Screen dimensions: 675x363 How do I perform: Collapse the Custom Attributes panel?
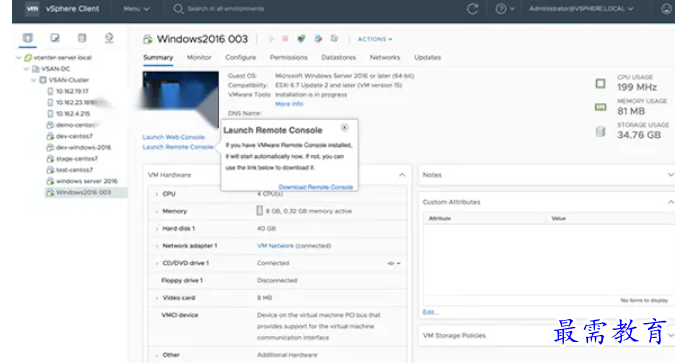671,202
